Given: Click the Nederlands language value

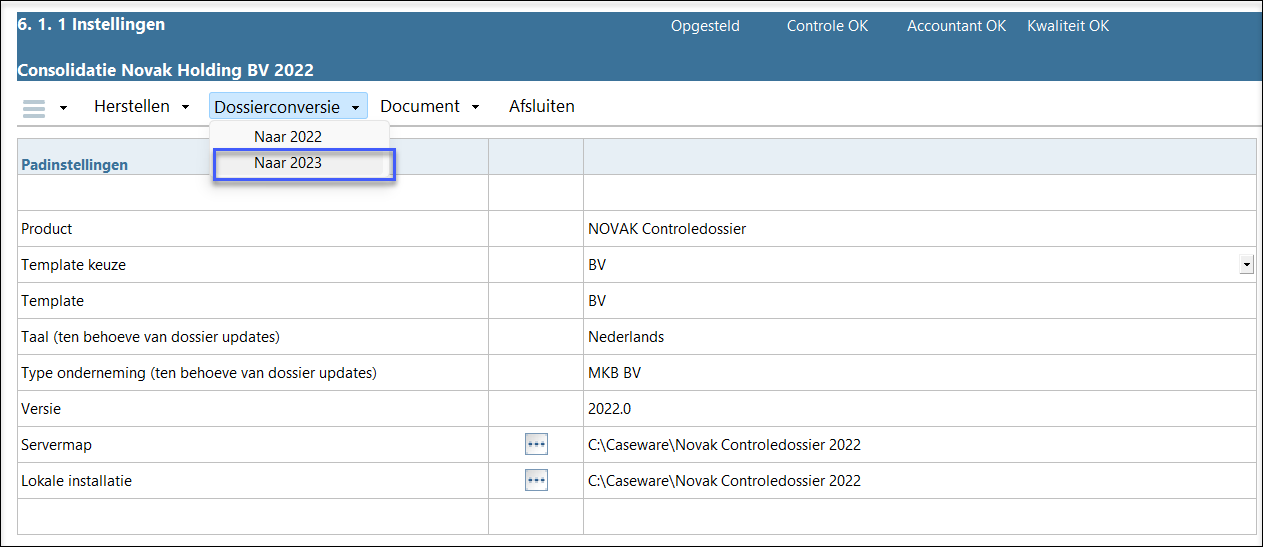Looking at the screenshot, I should pyautogui.click(x=626, y=336).
